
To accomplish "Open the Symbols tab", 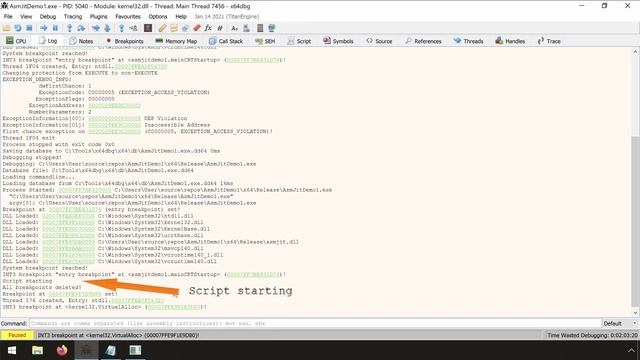I will 338,41.
